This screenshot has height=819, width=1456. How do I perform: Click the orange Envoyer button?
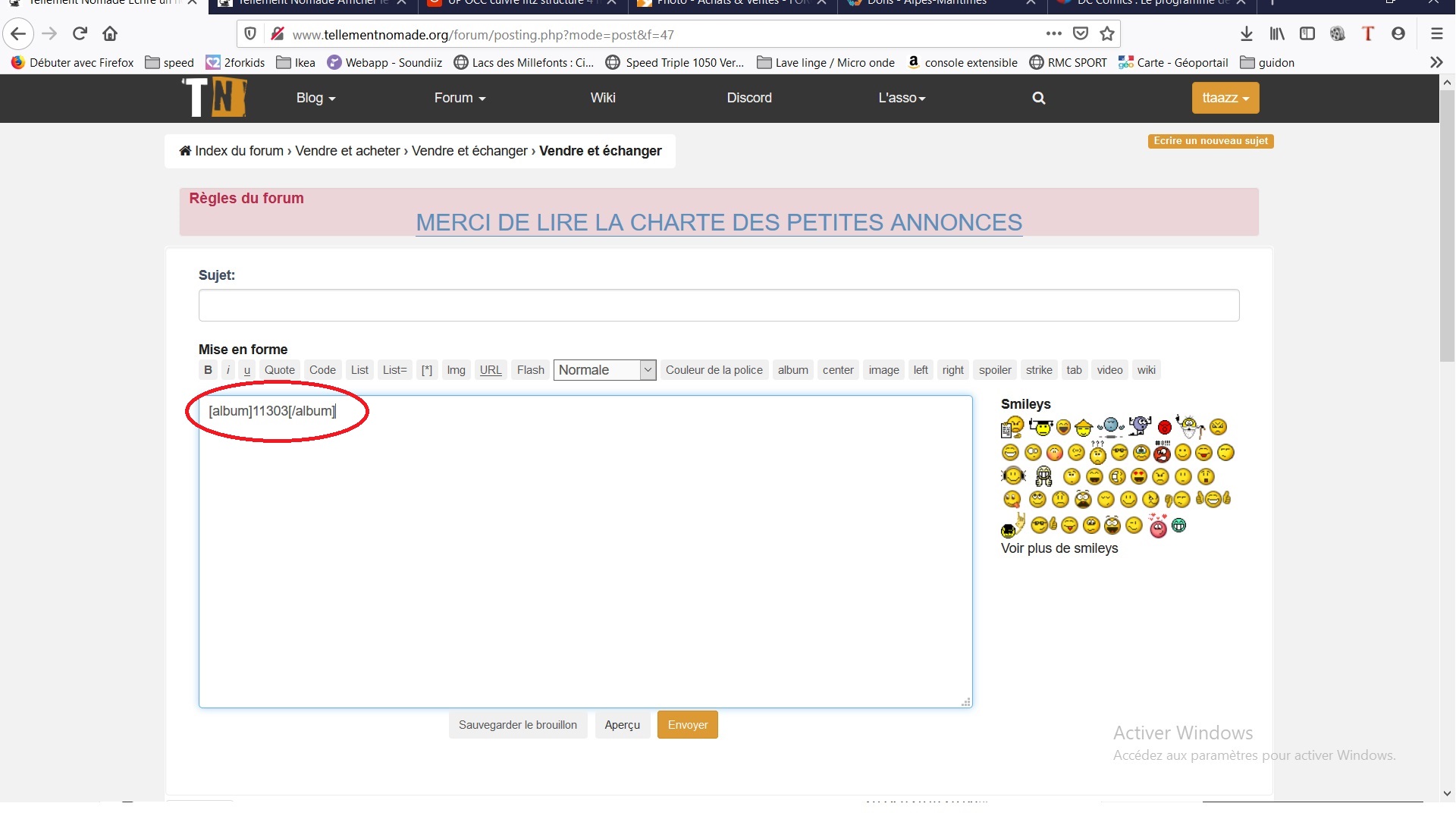[687, 725]
